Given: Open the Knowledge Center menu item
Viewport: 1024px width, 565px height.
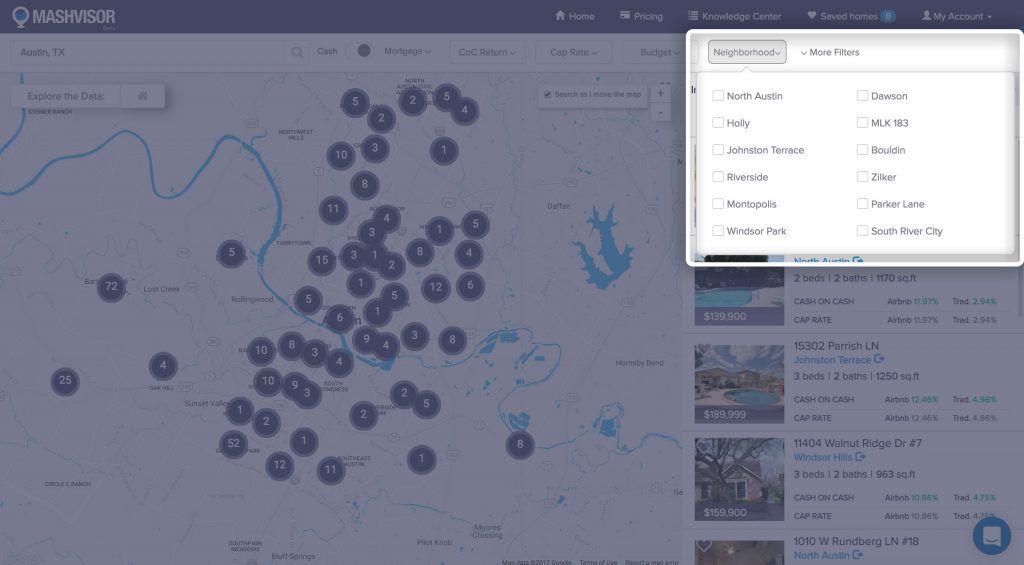Looking at the screenshot, I should coord(734,16).
